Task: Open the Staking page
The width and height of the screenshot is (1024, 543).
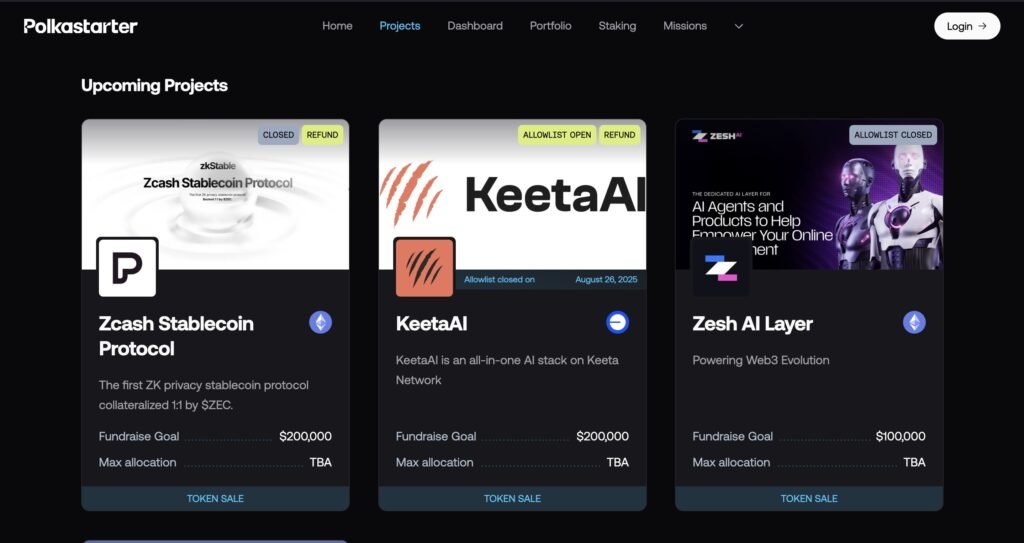Action: pos(617,26)
